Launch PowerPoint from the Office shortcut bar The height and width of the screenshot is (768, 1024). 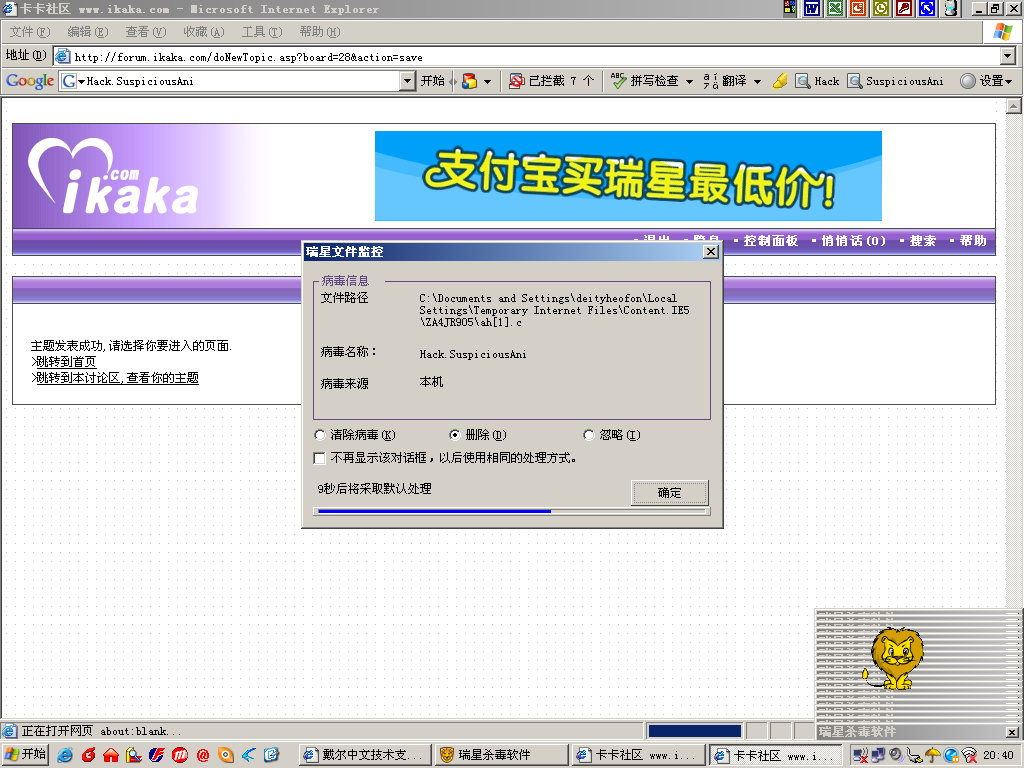pyautogui.click(x=858, y=8)
